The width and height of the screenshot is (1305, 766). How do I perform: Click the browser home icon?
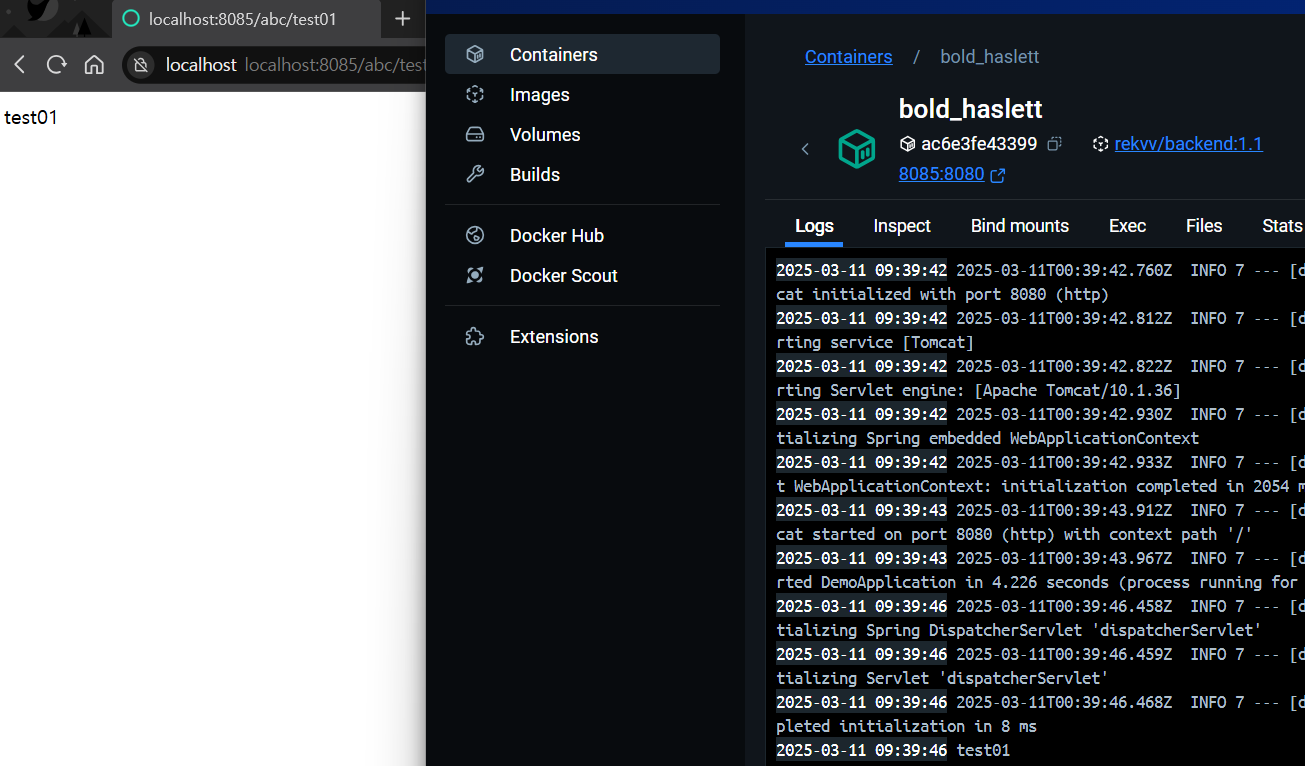(94, 65)
